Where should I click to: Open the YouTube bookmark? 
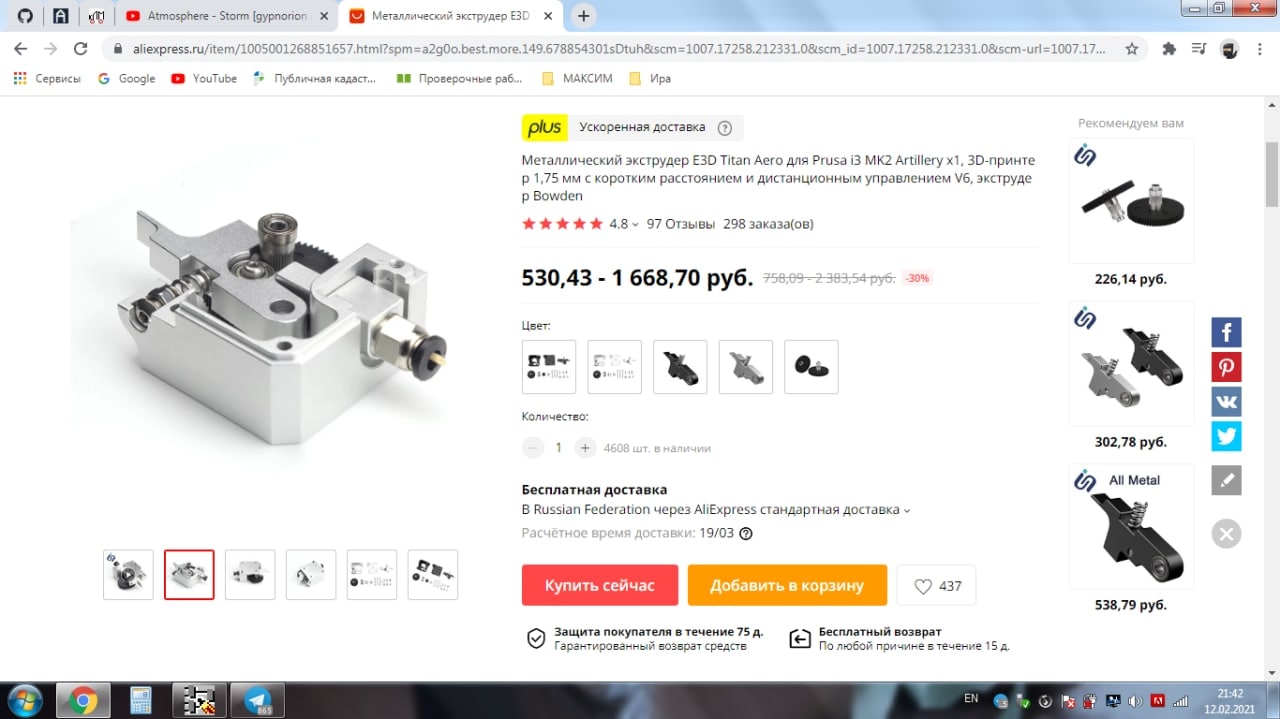click(x=204, y=78)
